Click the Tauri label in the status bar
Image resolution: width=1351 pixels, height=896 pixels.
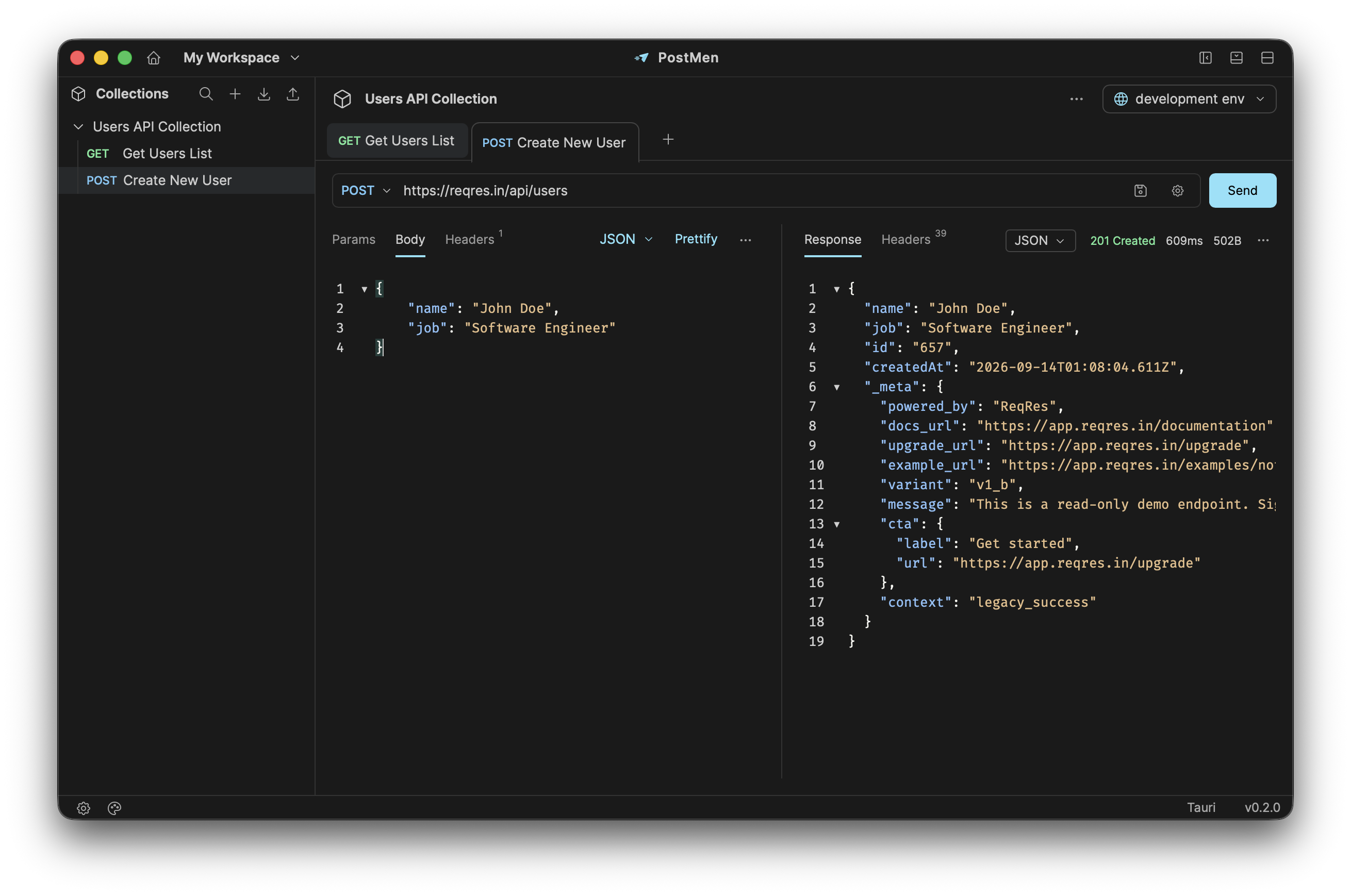click(x=1201, y=807)
